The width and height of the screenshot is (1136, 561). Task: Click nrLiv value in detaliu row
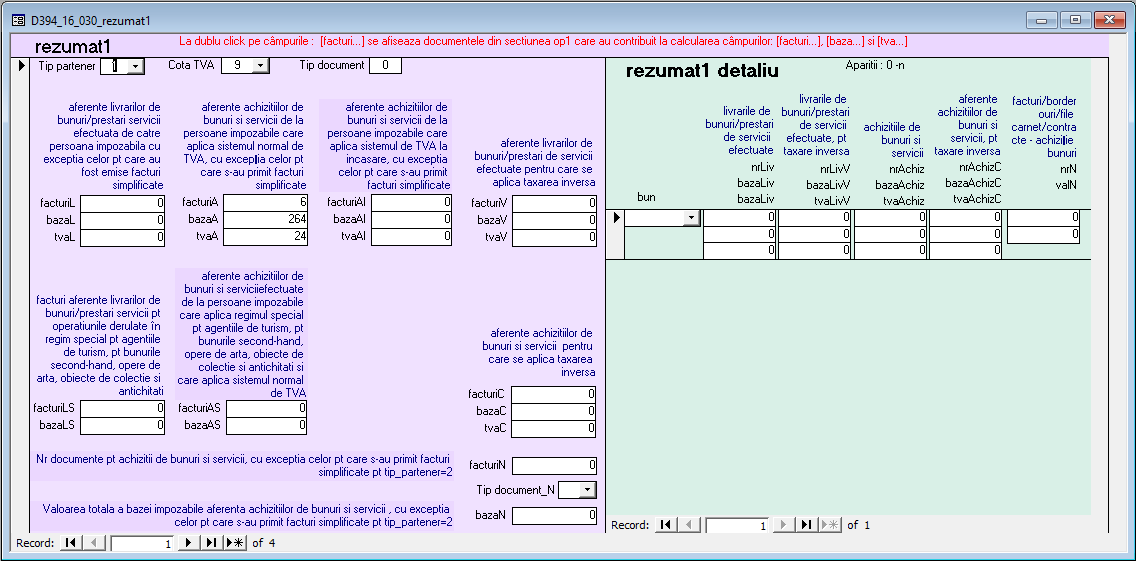[x=740, y=217]
